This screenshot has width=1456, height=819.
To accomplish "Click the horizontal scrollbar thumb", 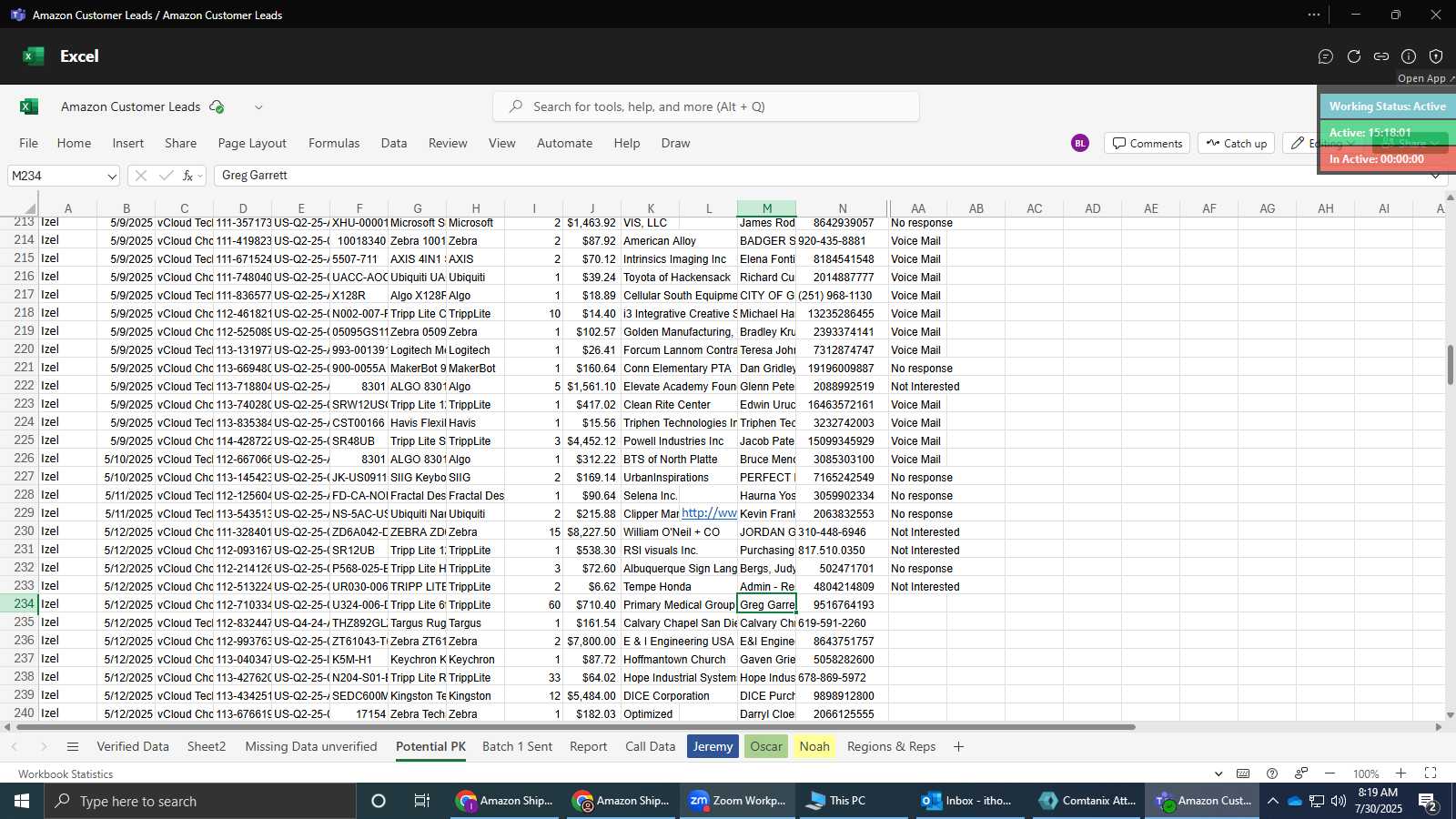I will pos(575,727).
